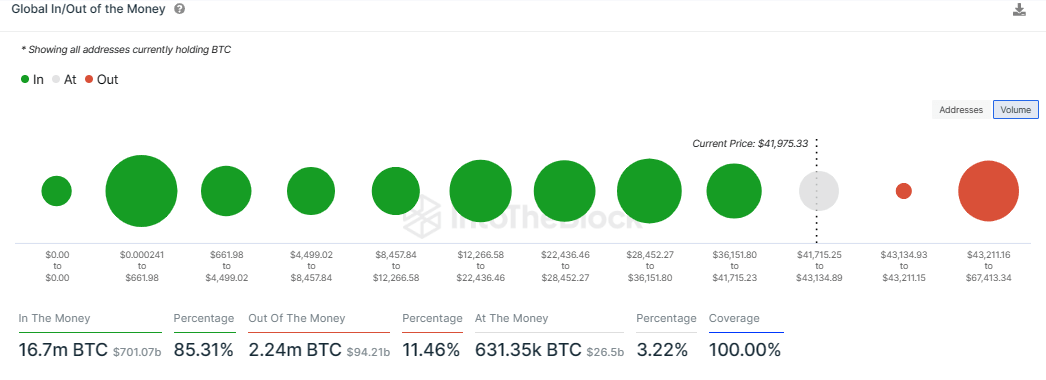The width and height of the screenshot is (1046, 380).
Task: Click the $661.98 to $4,499.02 bubble
Action: pos(226,191)
